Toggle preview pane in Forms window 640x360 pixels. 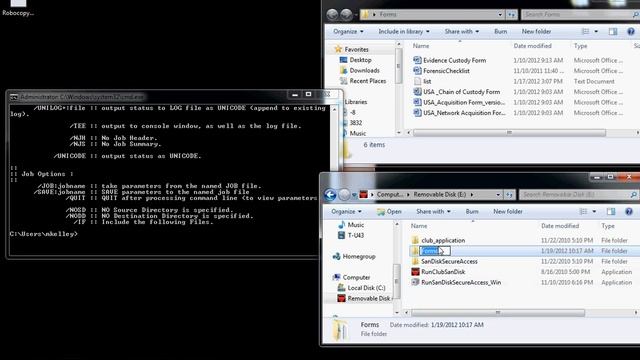click(613, 31)
